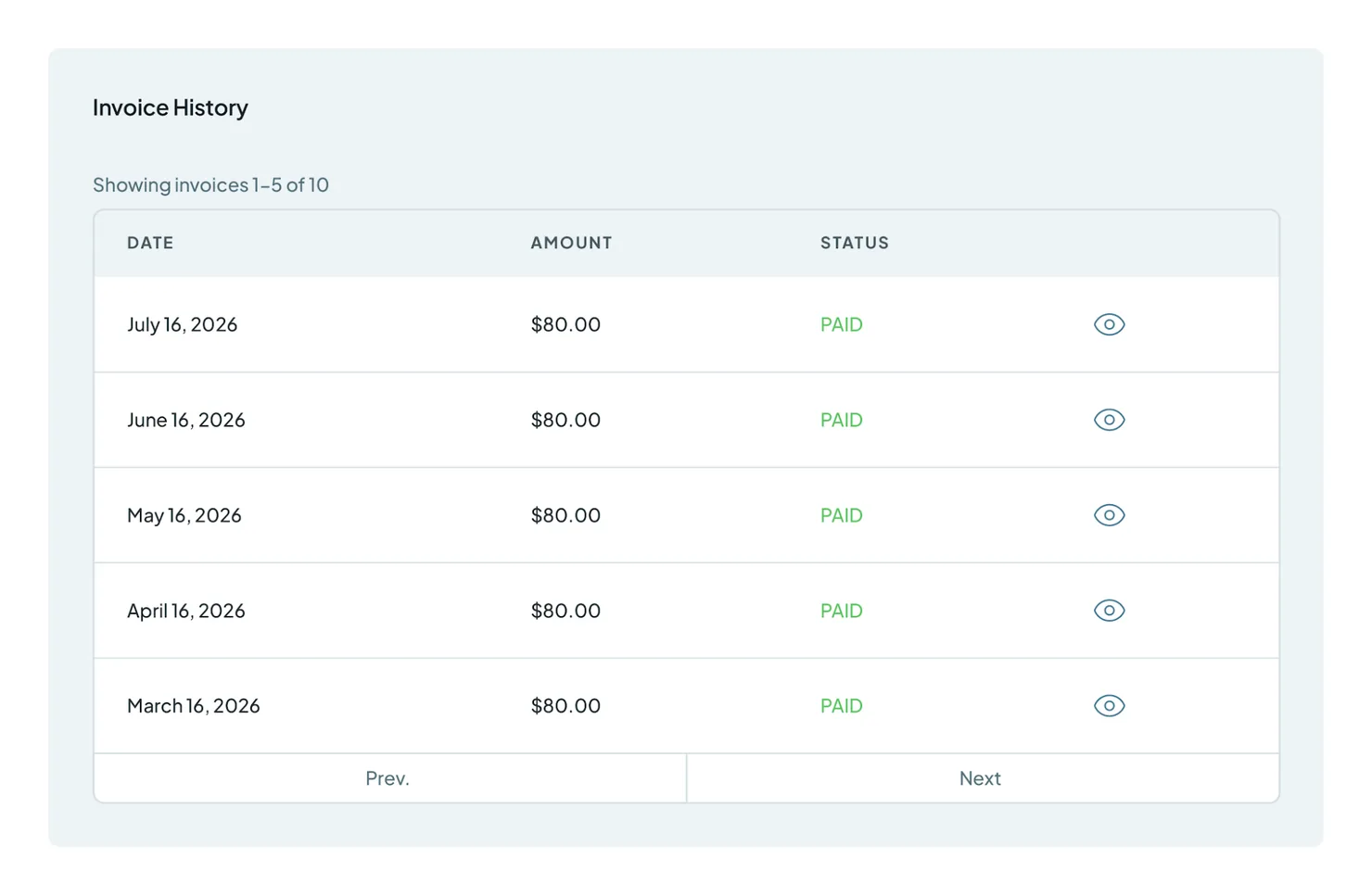Click the $80.00 amount in June 16 row

pyautogui.click(x=565, y=420)
